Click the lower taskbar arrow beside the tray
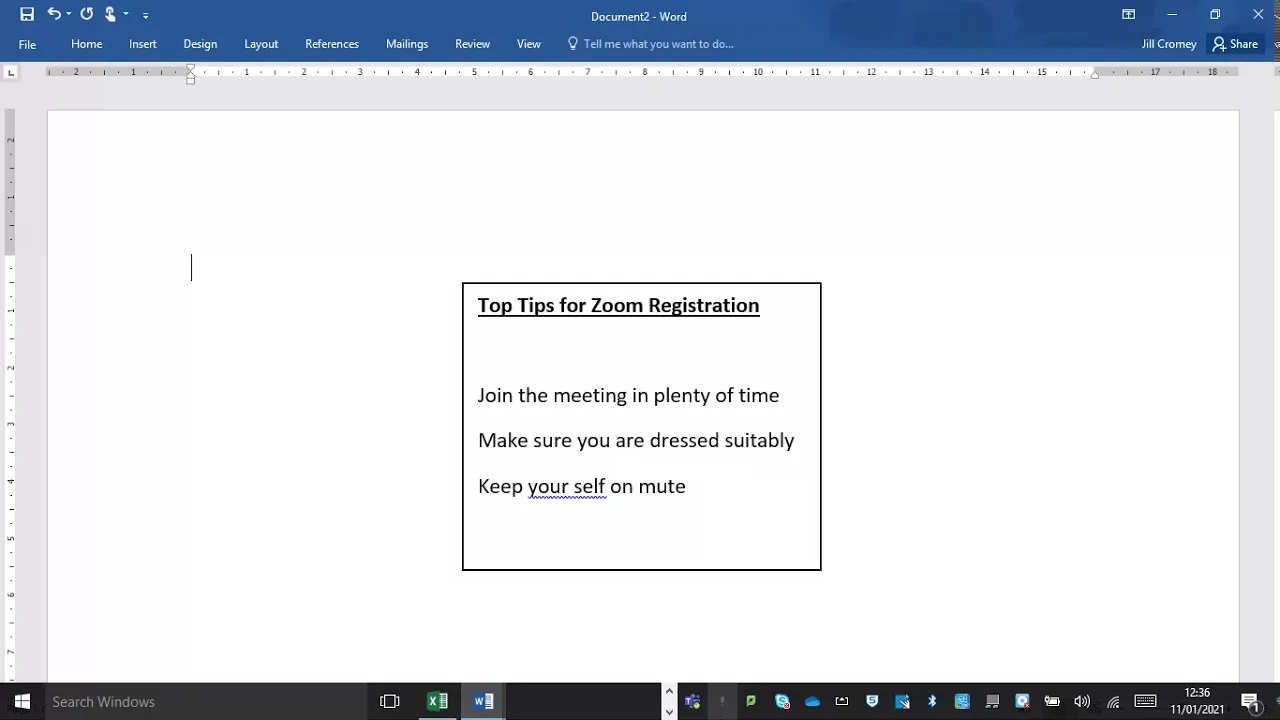Screen dimensions: 1280x720 (669, 712)
